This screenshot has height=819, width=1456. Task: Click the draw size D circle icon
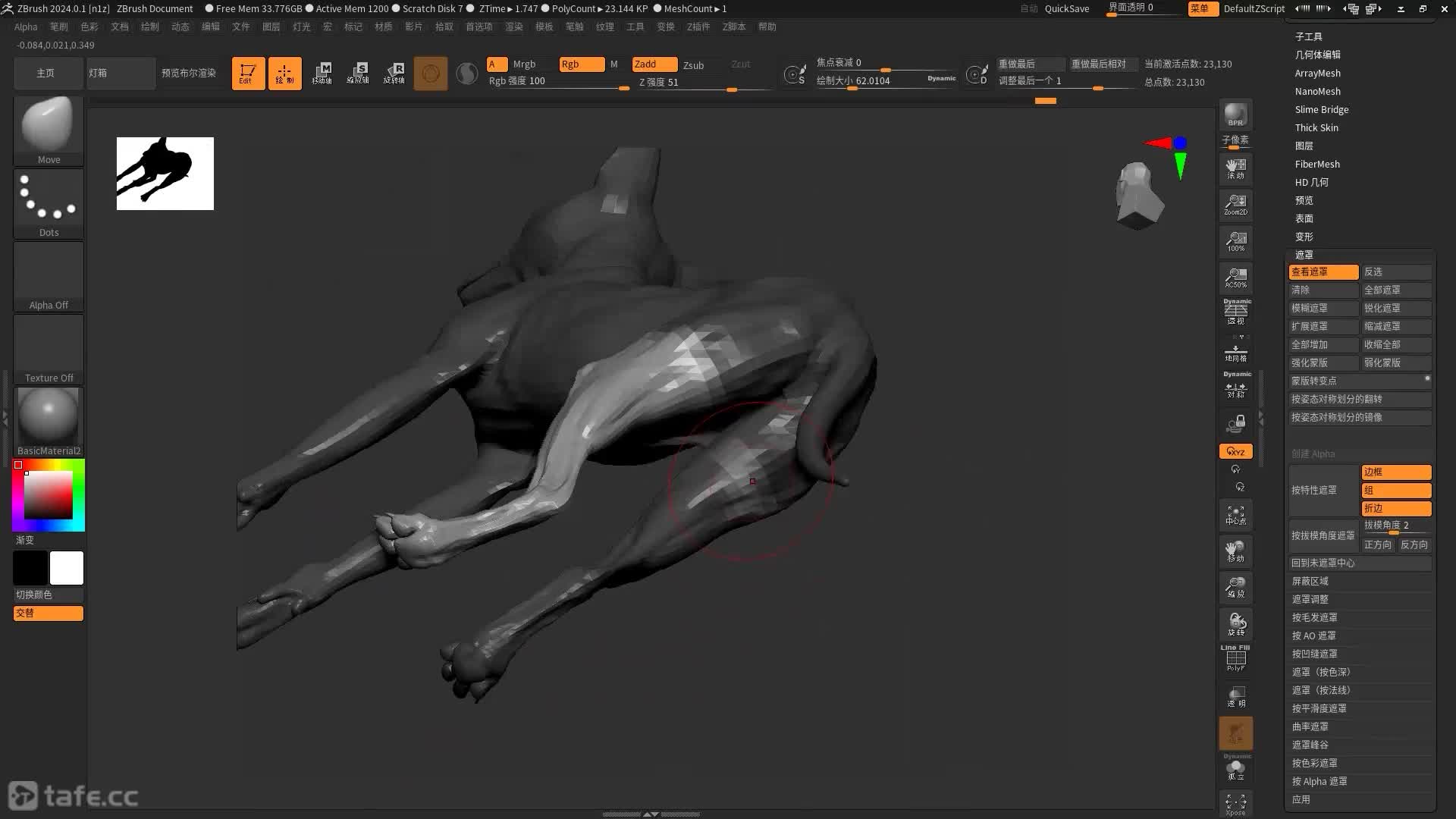click(977, 74)
